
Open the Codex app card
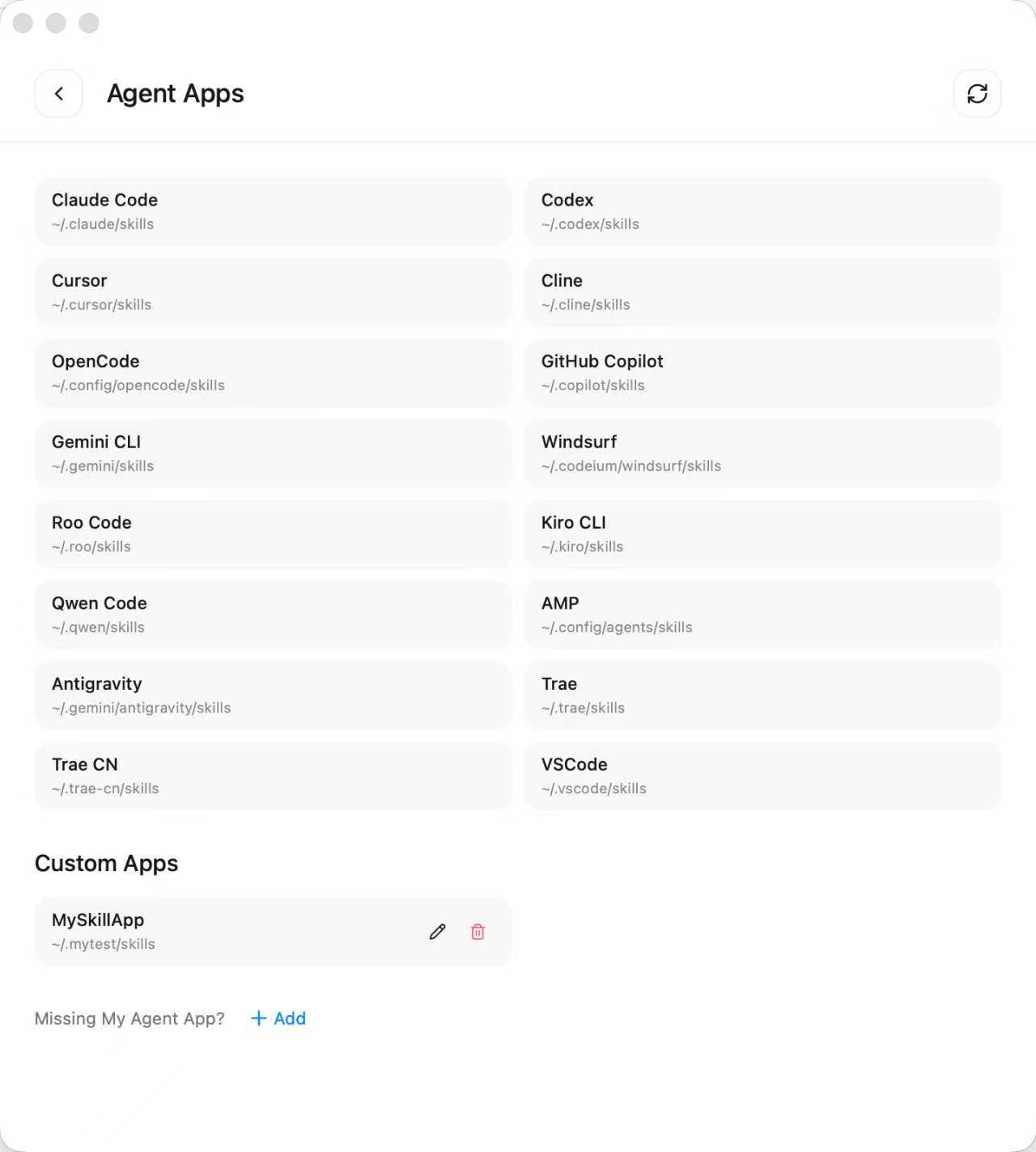[x=762, y=211]
